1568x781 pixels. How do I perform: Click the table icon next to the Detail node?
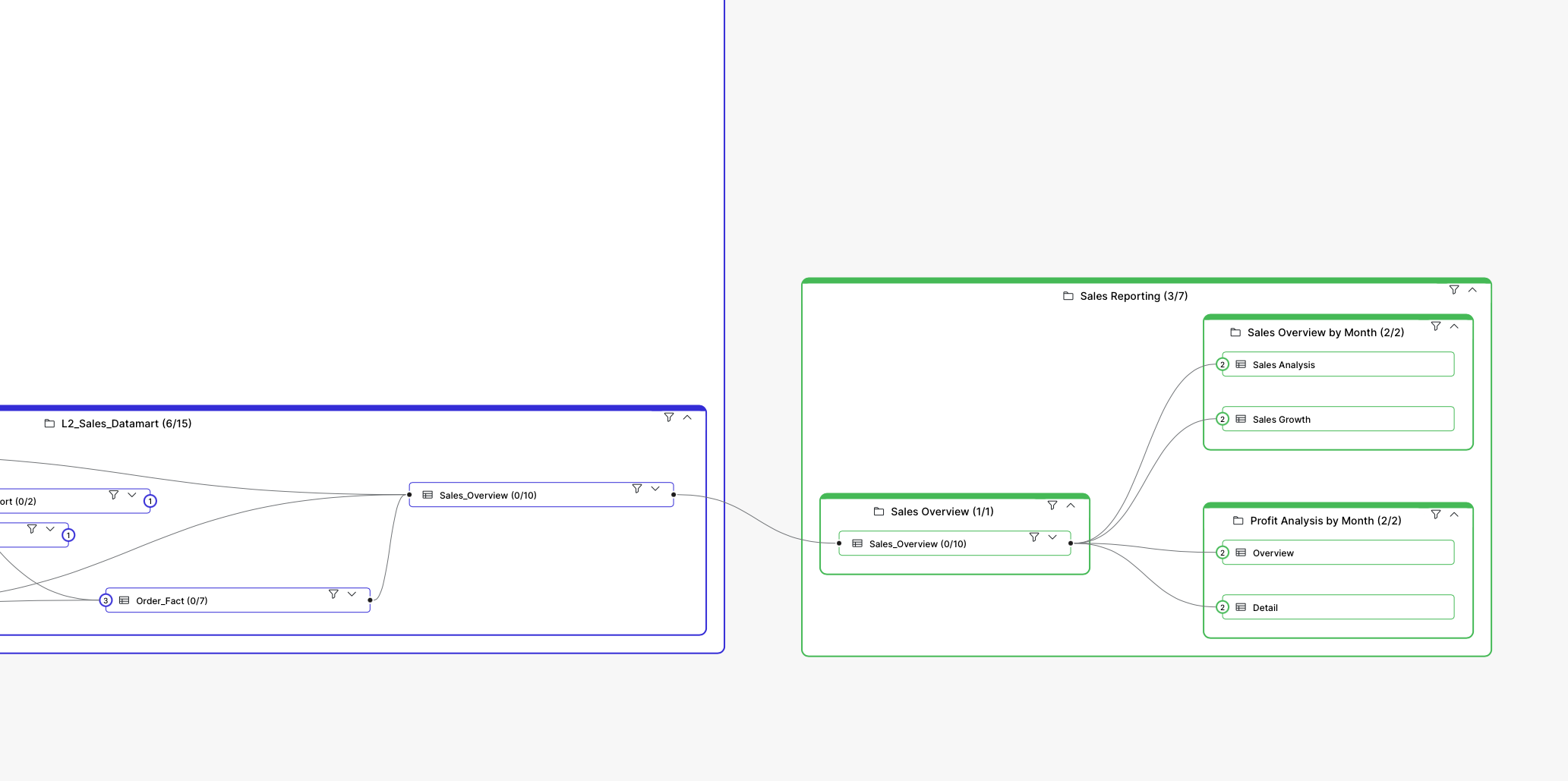pyautogui.click(x=1240, y=606)
